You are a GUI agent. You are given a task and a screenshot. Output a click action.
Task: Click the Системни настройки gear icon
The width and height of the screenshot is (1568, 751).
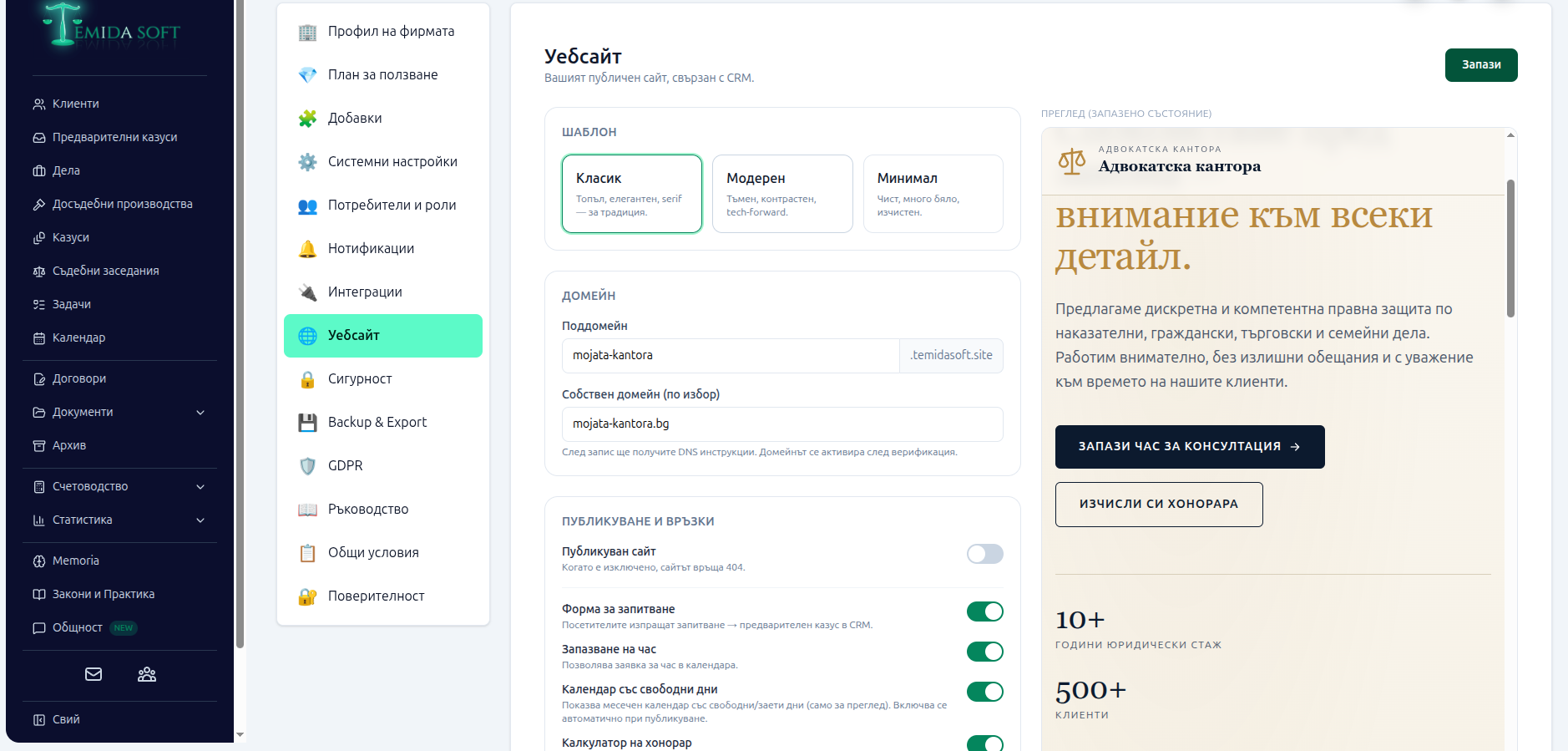(x=307, y=162)
